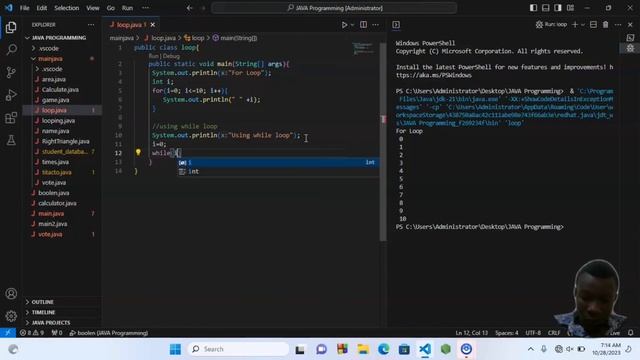This screenshot has width=640, height=360.
Task: Open looping.java in explorer
Action: [x=58, y=121]
